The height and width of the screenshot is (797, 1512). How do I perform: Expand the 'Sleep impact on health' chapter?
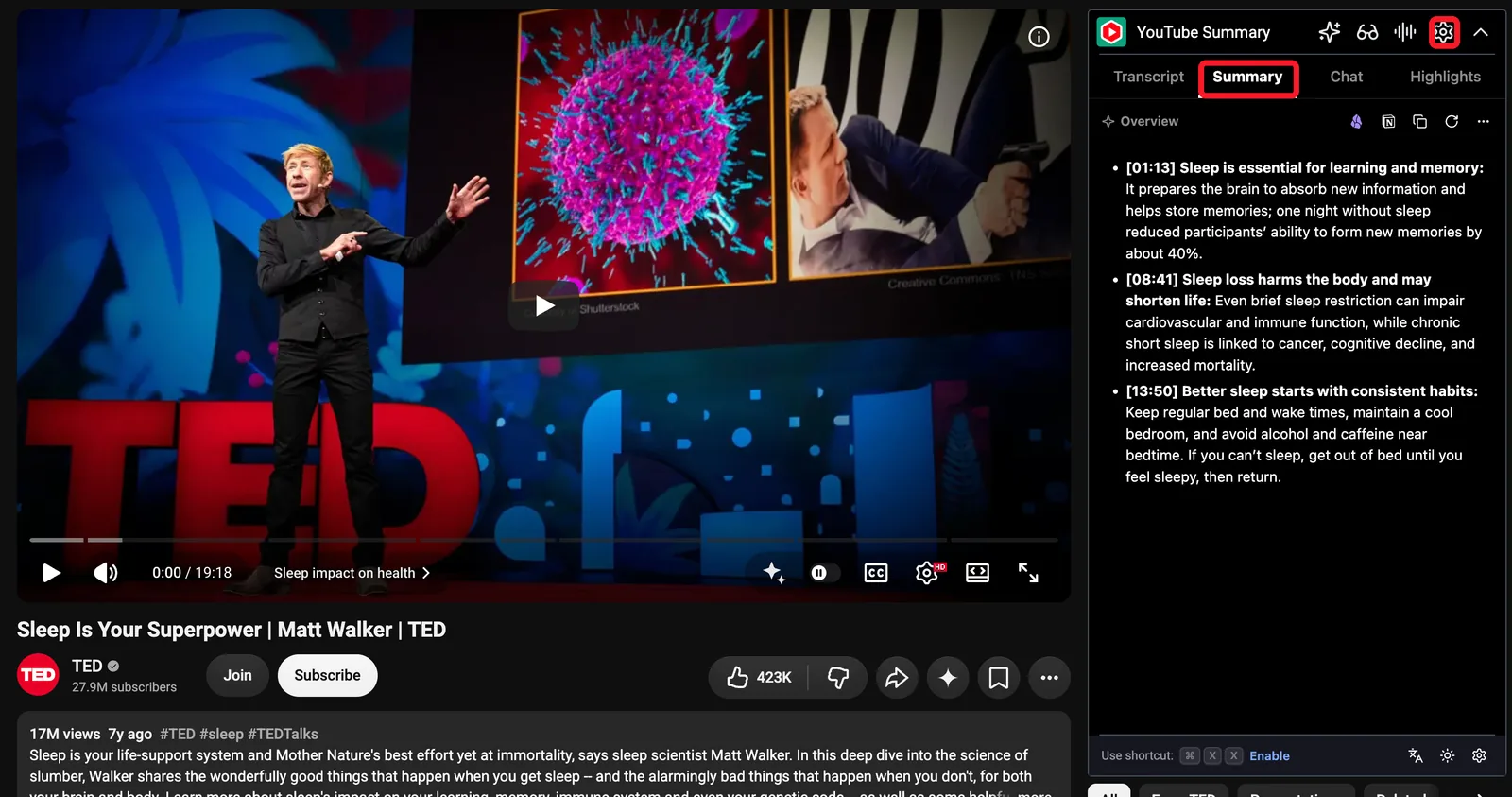pos(352,573)
